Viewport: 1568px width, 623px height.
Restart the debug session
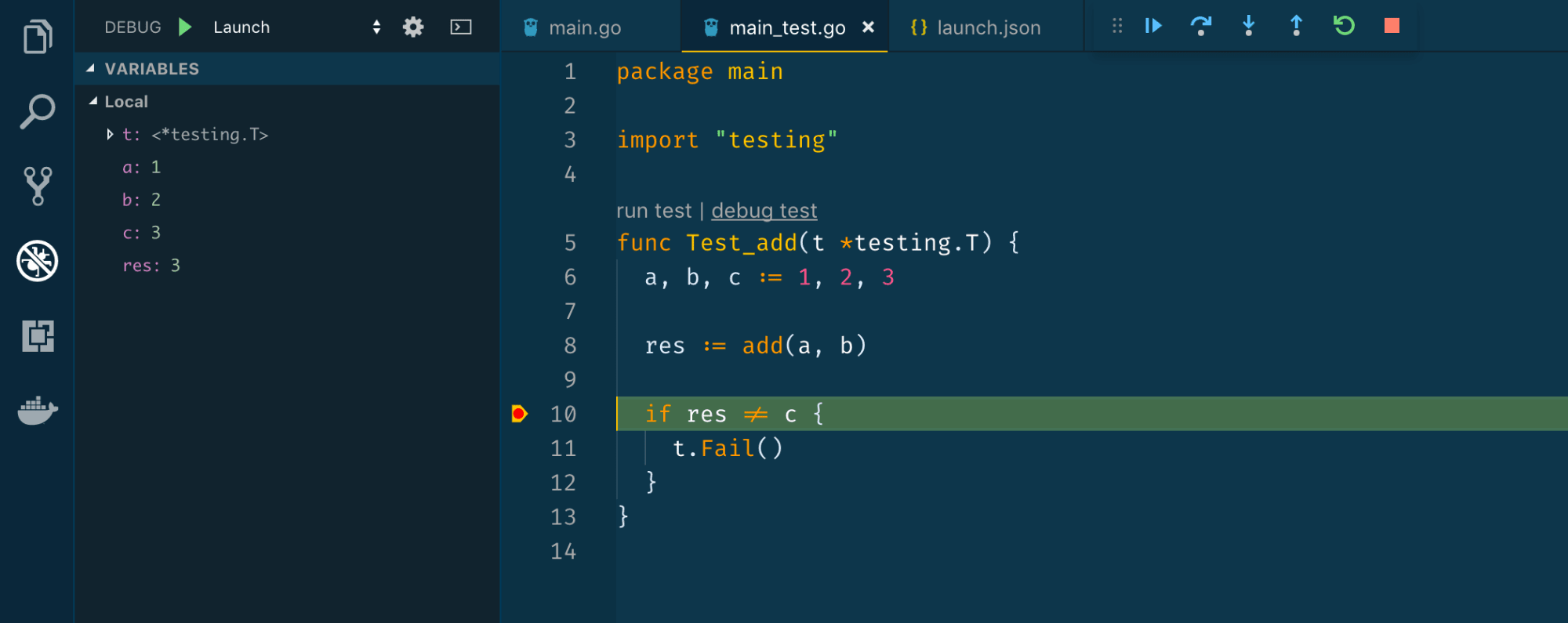1344,26
